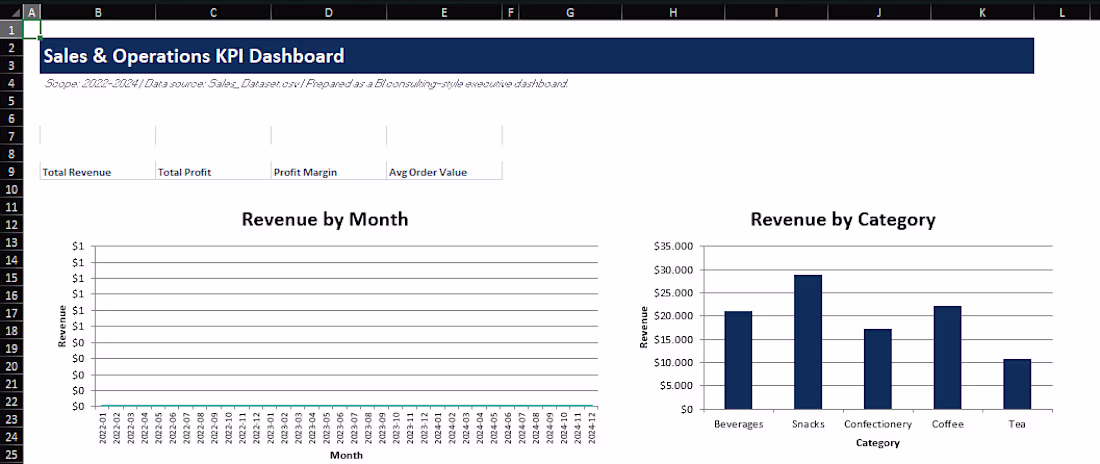Click the Revenue axis title in Category chart
1100x464 pixels.
(644, 327)
